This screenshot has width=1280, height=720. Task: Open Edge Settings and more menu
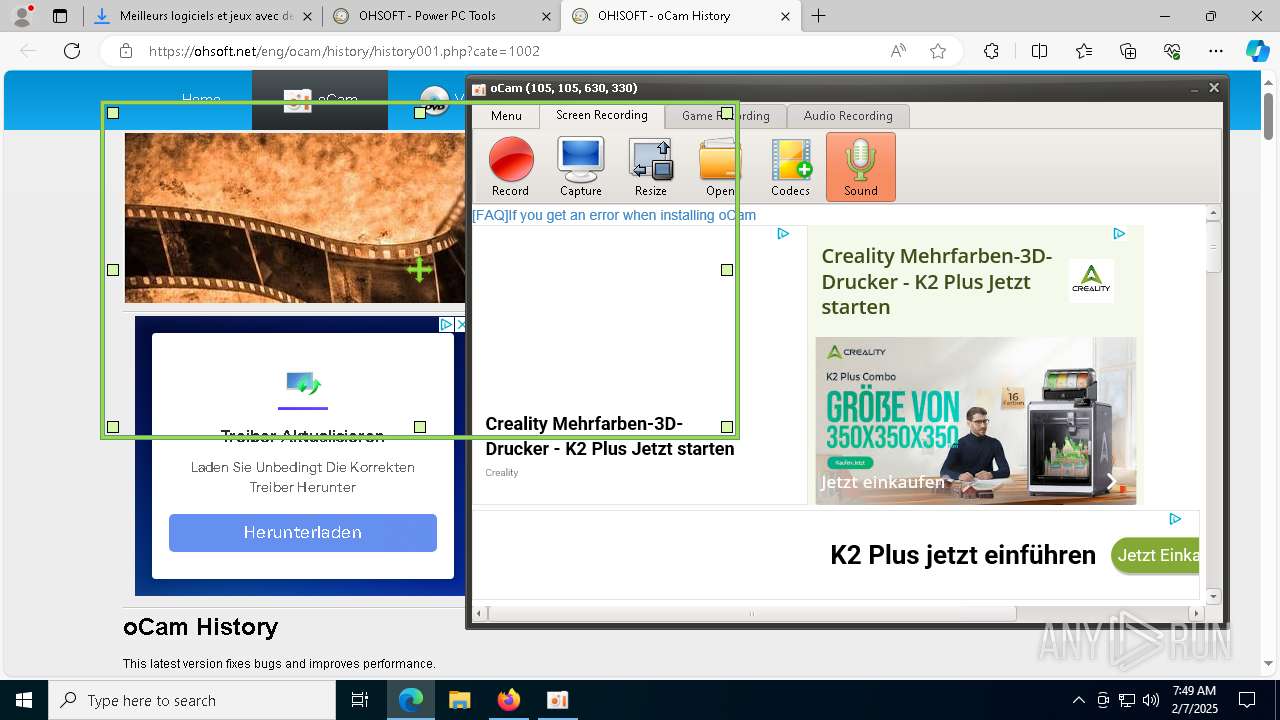[1216, 51]
